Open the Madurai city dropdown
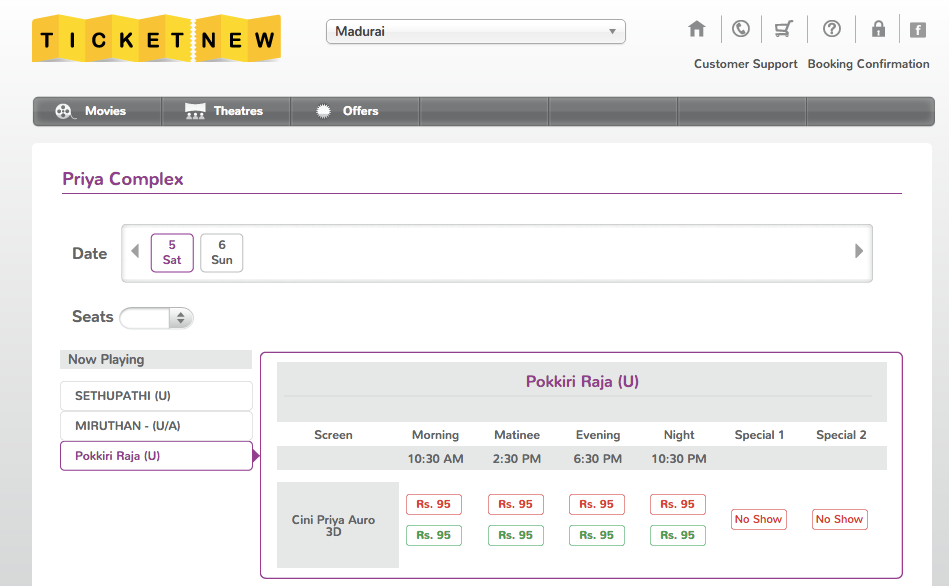 (476, 31)
